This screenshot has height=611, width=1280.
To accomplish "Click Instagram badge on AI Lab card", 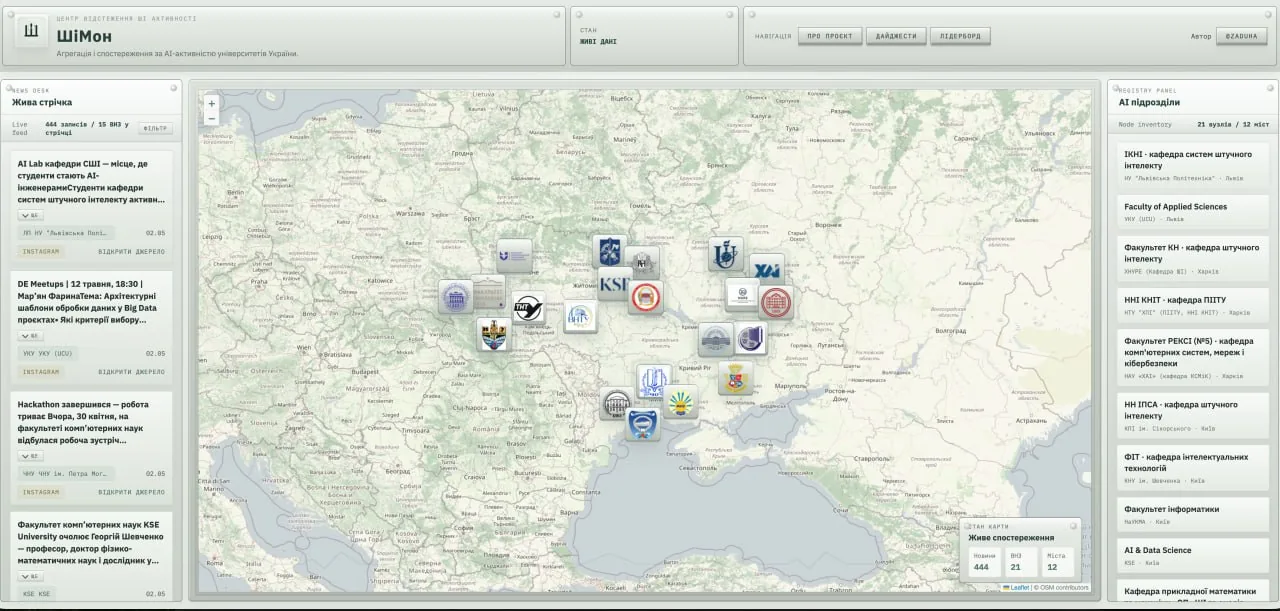I will [41, 251].
